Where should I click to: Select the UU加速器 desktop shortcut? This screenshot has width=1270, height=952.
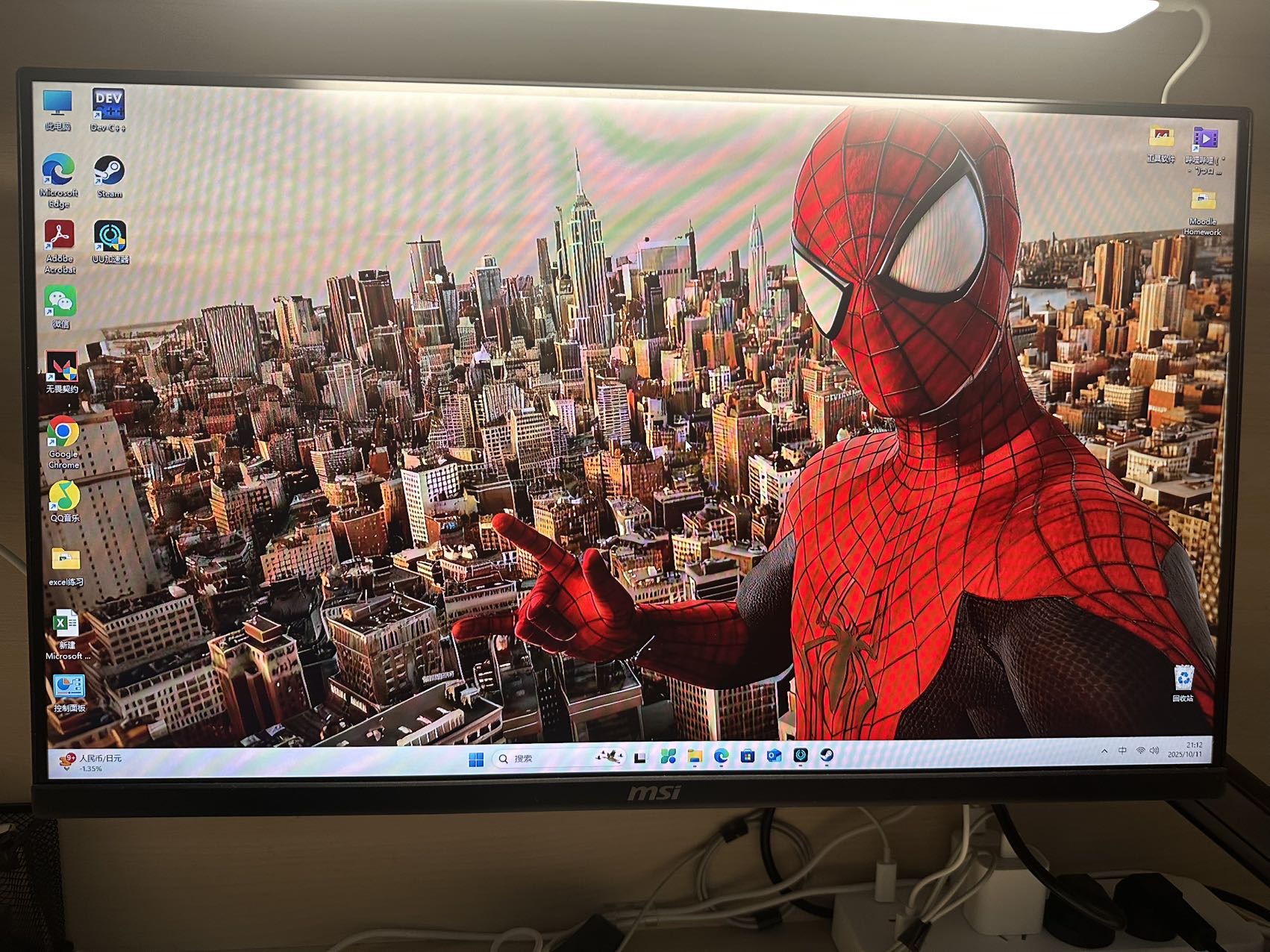[x=110, y=237]
